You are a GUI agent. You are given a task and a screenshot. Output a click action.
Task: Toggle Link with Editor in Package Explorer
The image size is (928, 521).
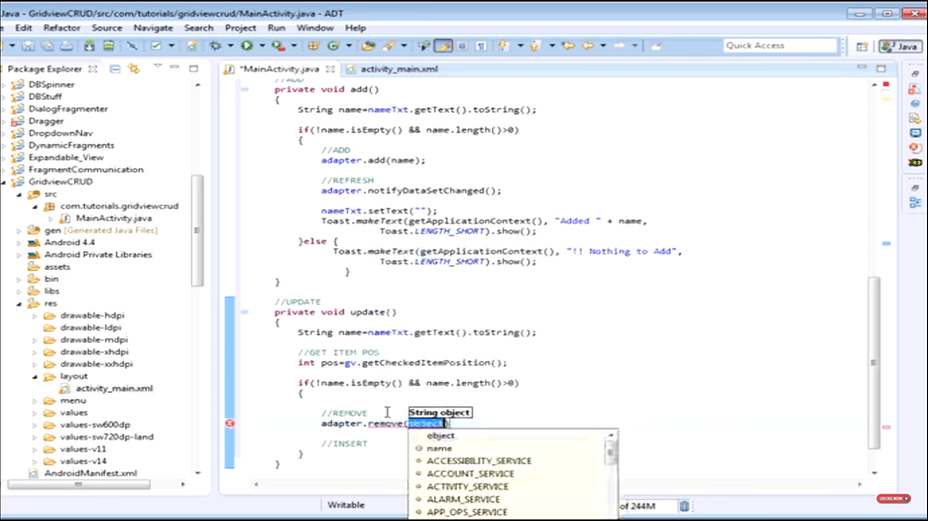click(x=134, y=69)
